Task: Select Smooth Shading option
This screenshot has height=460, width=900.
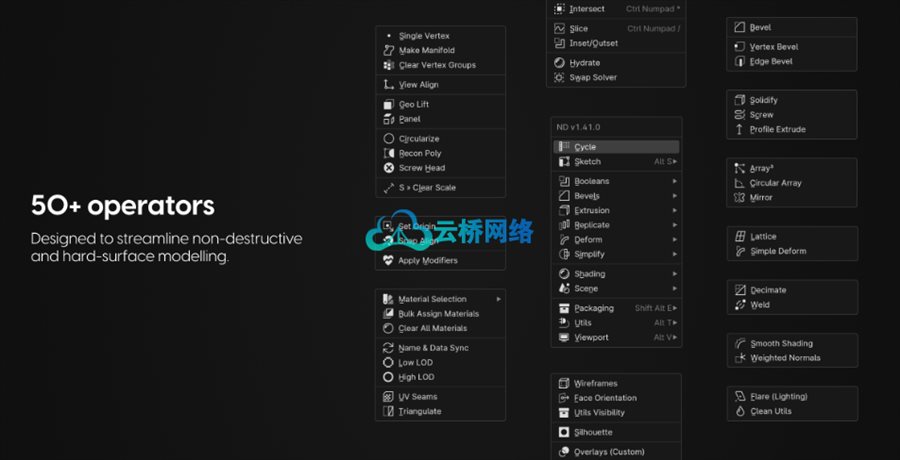Action: coord(781,343)
